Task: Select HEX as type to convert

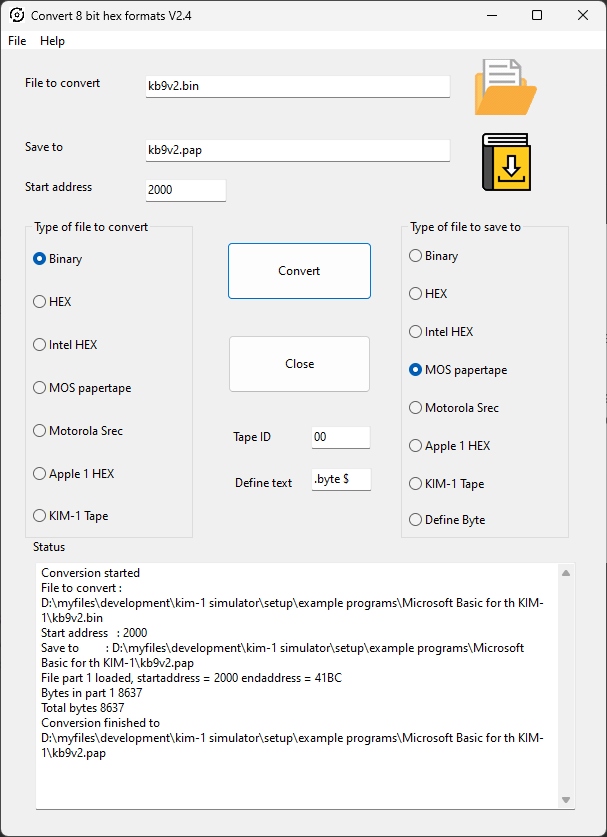Action: [52, 302]
